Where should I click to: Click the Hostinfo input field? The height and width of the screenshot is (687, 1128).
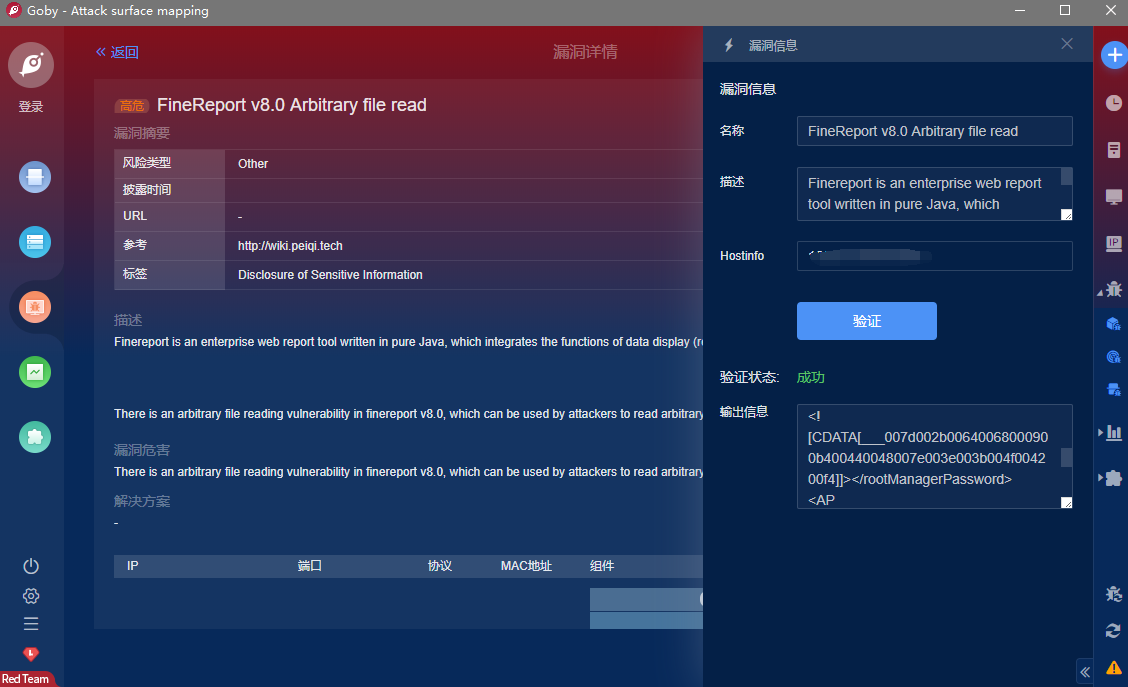pyautogui.click(x=934, y=256)
